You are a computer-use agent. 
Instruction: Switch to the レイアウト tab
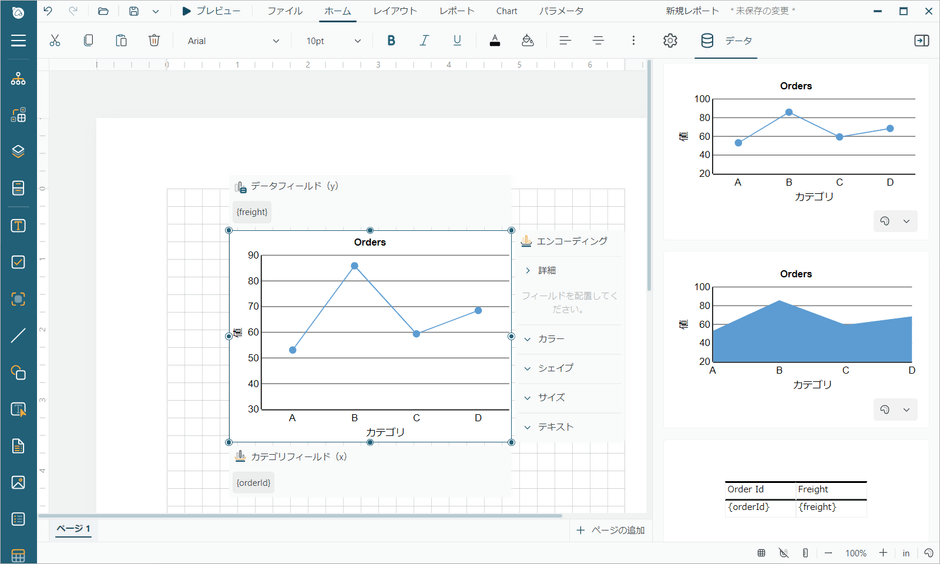coord(395,11)
